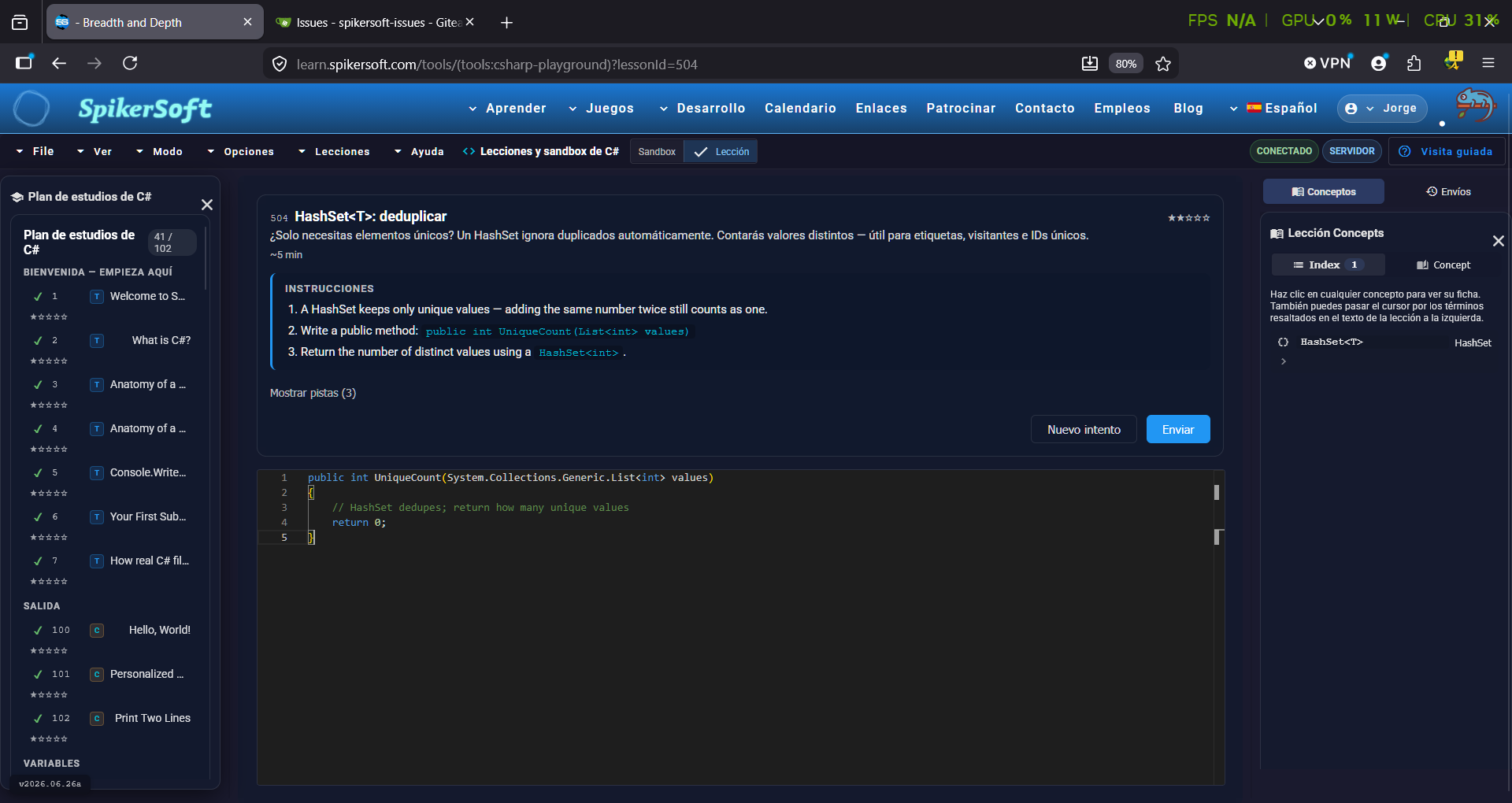Viewport: 1512px width, 803px height.
Task: Click the SpikerSoft logo
Action: (x=145, y=109)
